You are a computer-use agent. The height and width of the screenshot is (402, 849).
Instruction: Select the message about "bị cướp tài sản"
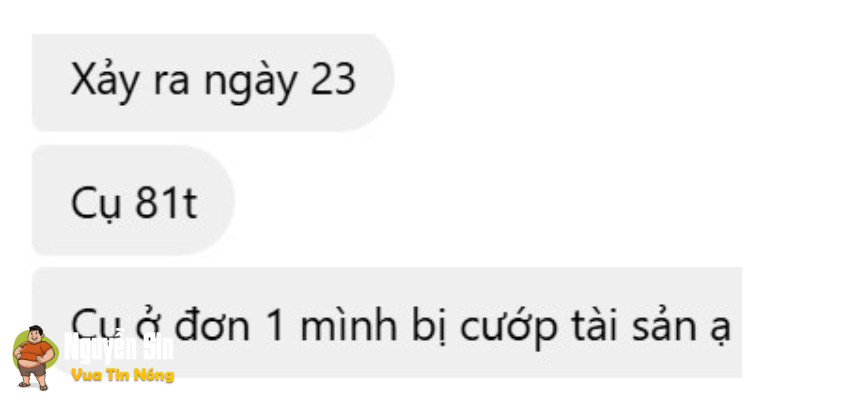387,322
